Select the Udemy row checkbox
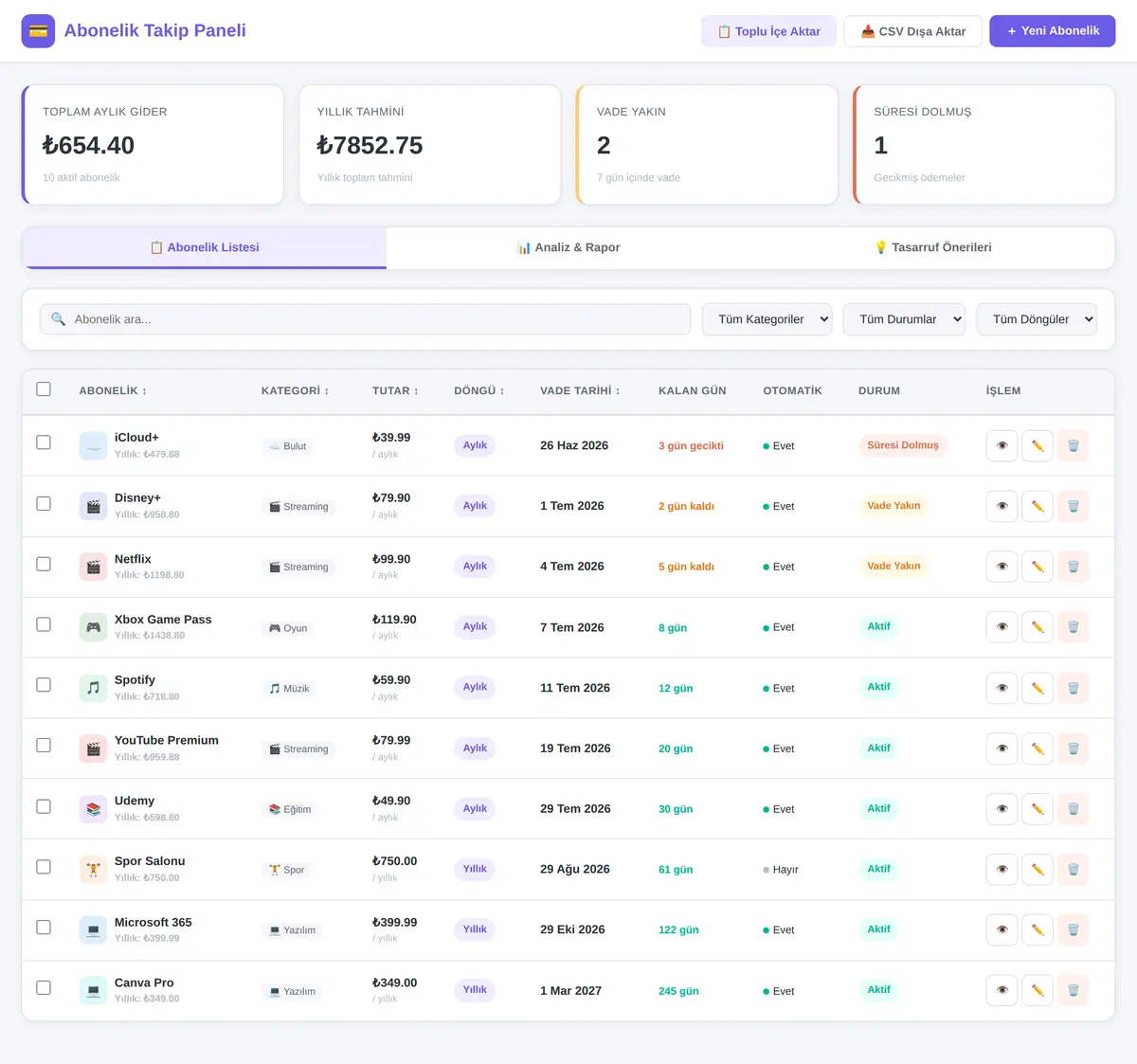The height and width of the screenshot is (1064, 1137). click(x=44, y=806)
